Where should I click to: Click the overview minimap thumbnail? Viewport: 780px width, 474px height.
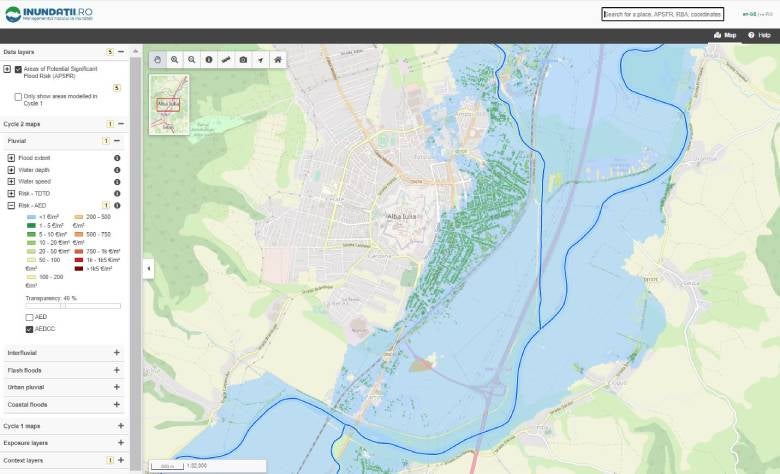[169, 104]
